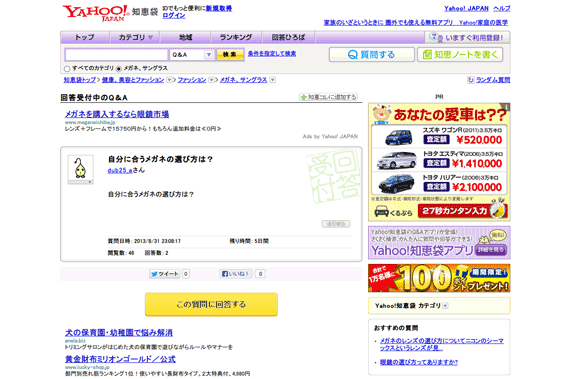Viewport: 570px width, 379px height.
Task: Click the 知恵袋トップ breadcrumb link
Action: pos(80,80)
